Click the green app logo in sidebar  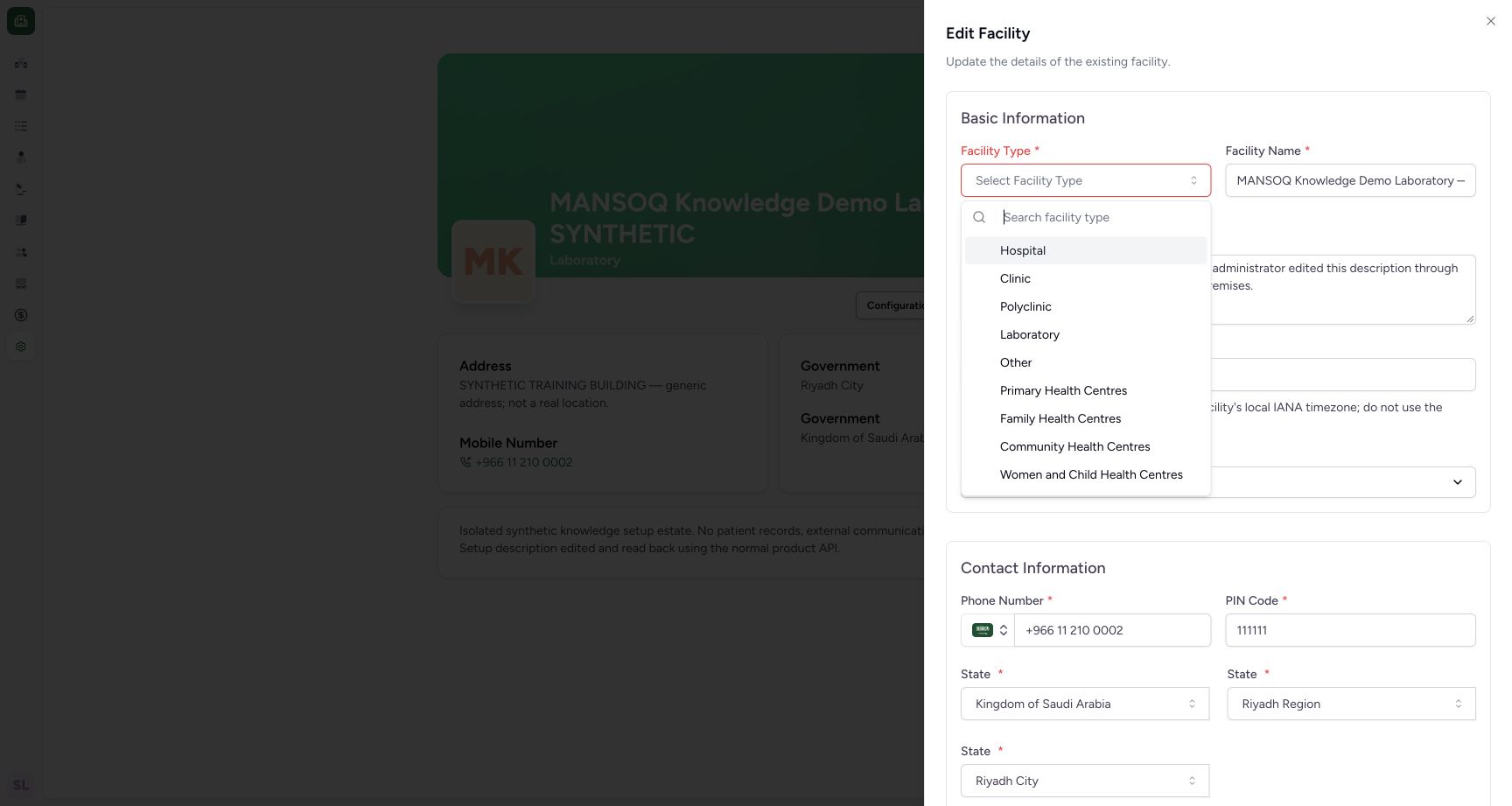click(x=21, y=21)
